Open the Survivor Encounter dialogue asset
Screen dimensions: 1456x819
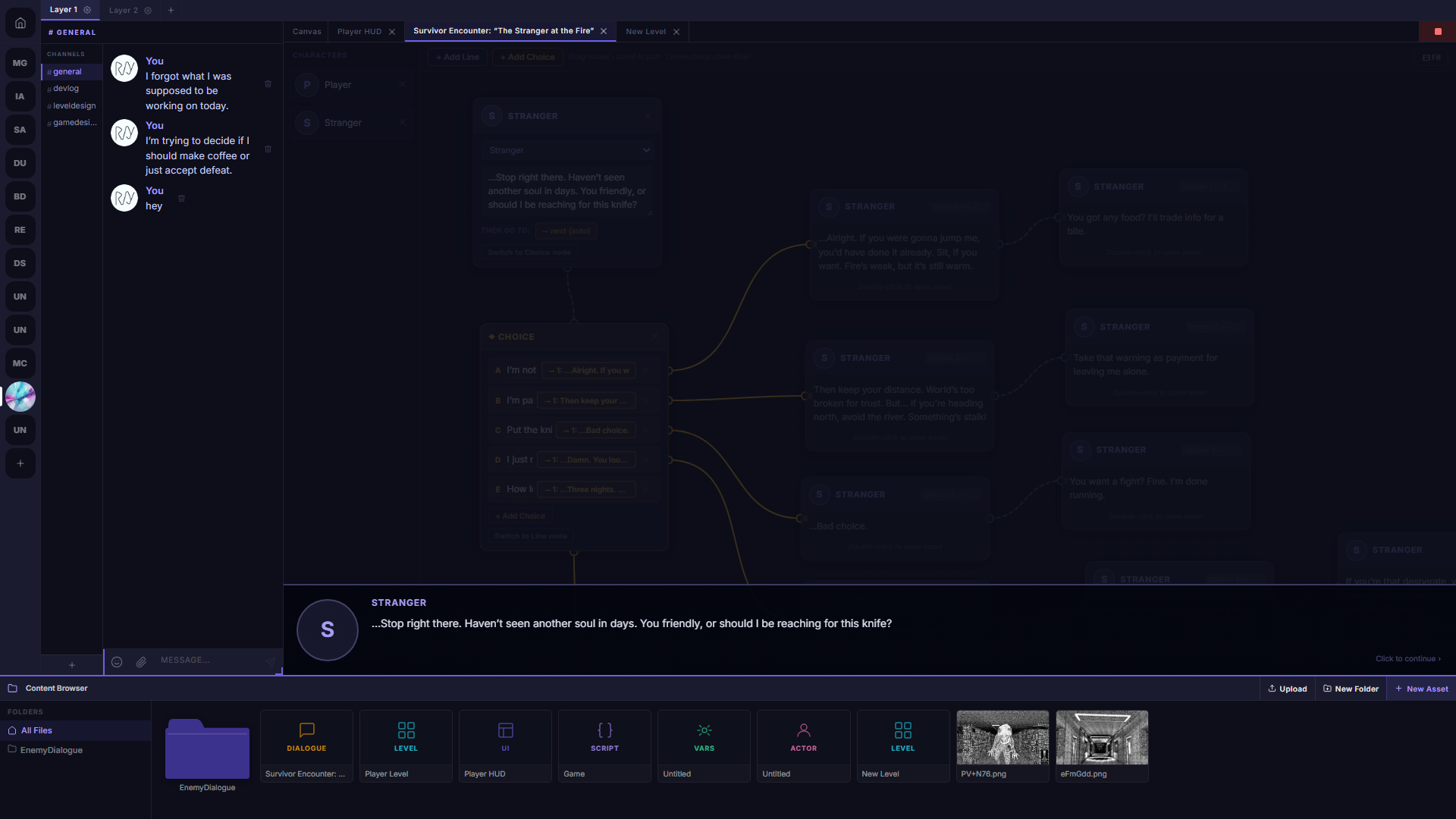point(306,746)
